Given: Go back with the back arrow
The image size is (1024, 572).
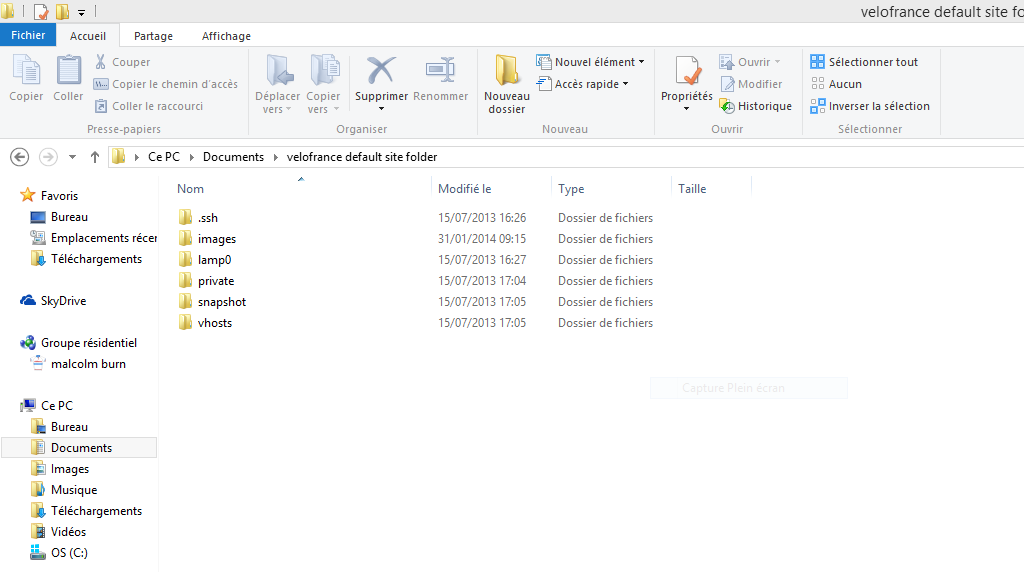Looking at the screenshot, I should [20, 157].
